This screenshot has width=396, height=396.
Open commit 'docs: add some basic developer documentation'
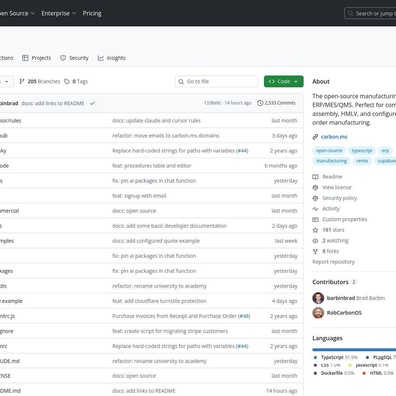tap(169, 226)
